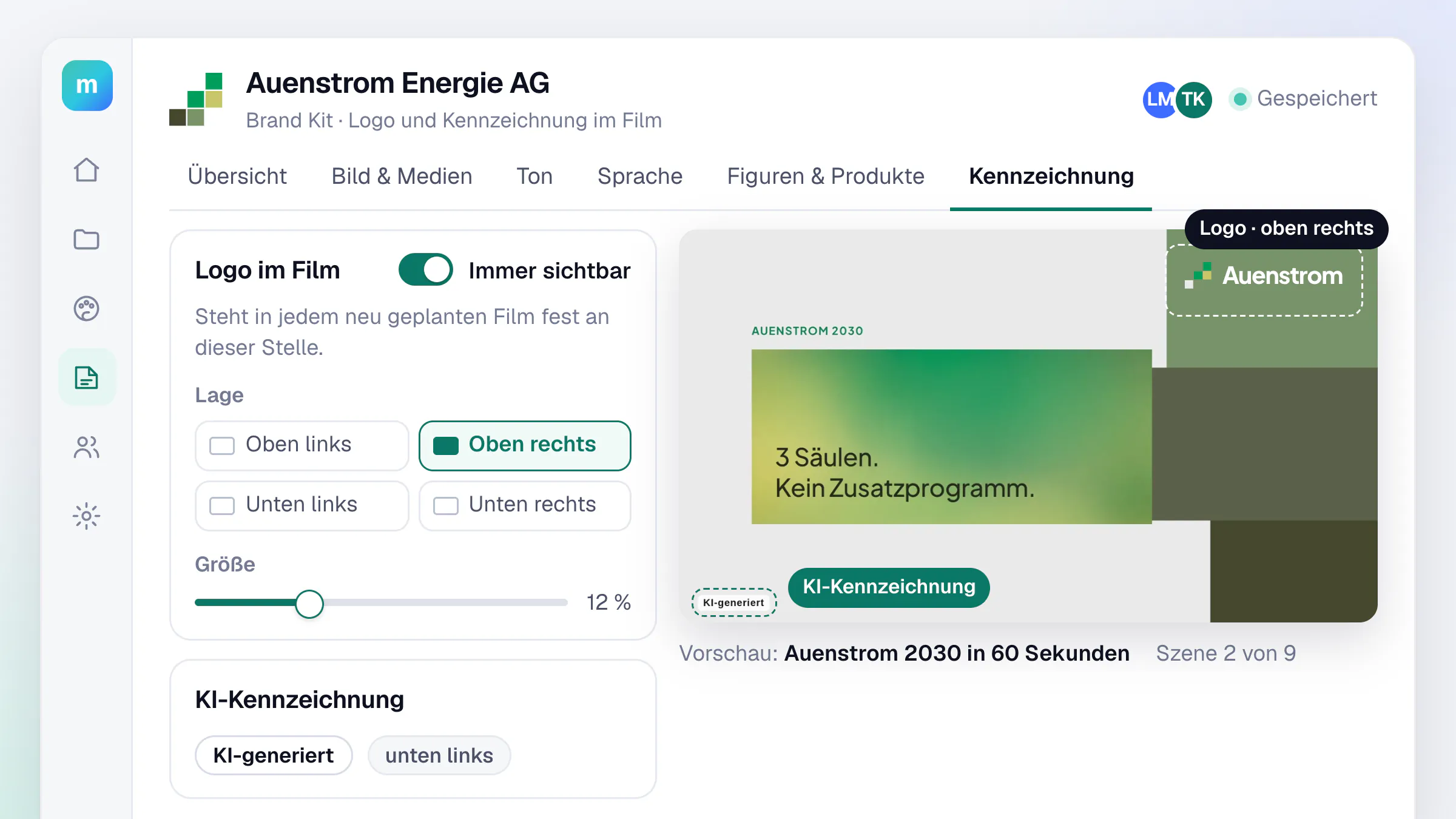Screen dimensions: 1456x819
Task: Click the Brand Kit subtitle text
Action: click(454, 120)
